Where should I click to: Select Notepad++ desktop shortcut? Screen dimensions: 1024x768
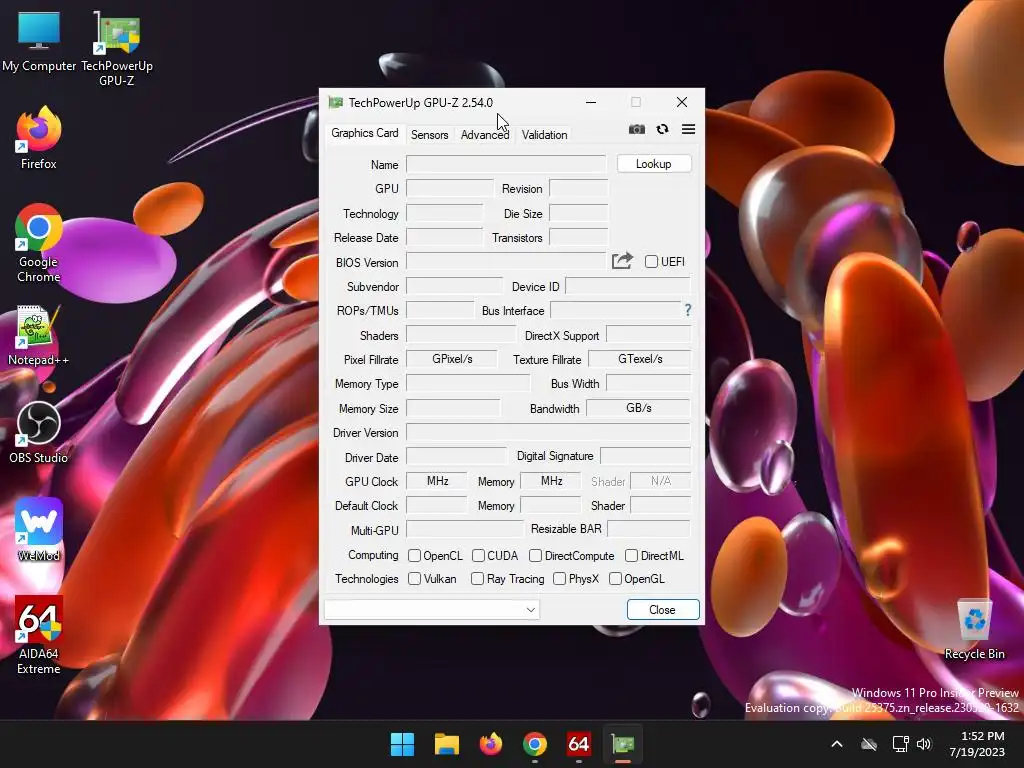39,335
